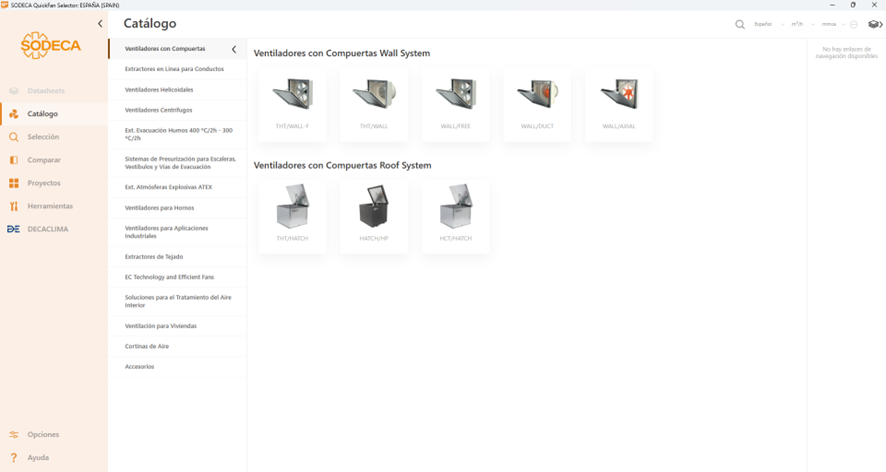Viewport: 886px width, 472px height.
Task: Collapse Ventiladores con Compuertas chevron
Action: click(234, 49)
